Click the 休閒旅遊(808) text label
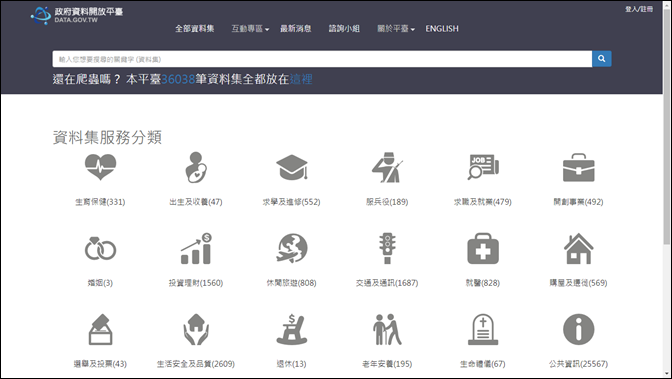This screenshot has height=379, width=672. 291,283
